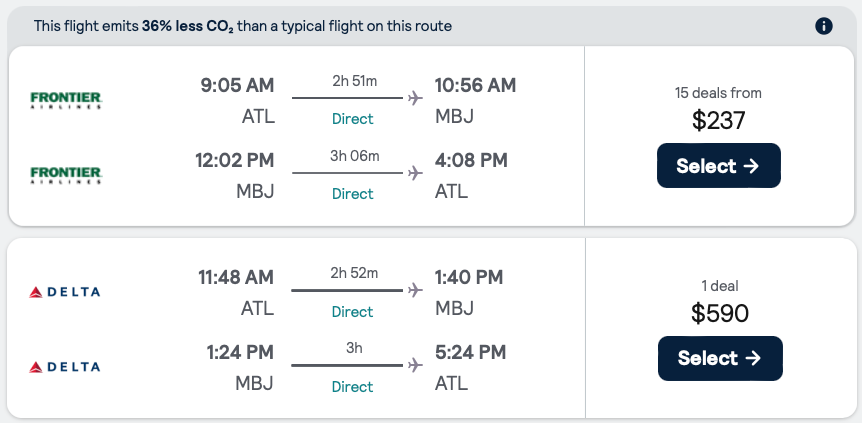
Task: Click the "15 deals from" text
Action: tap(718, 93)
